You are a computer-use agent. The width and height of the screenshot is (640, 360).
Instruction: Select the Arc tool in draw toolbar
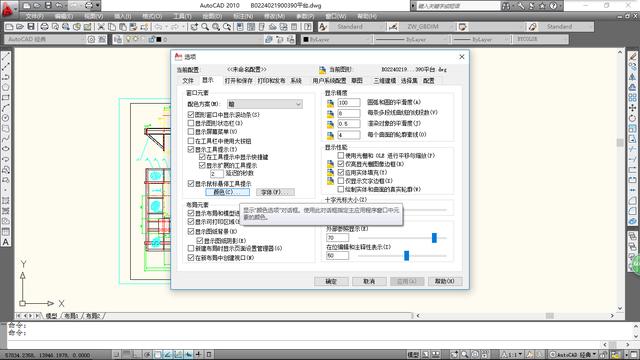click(x=6, y=108)
